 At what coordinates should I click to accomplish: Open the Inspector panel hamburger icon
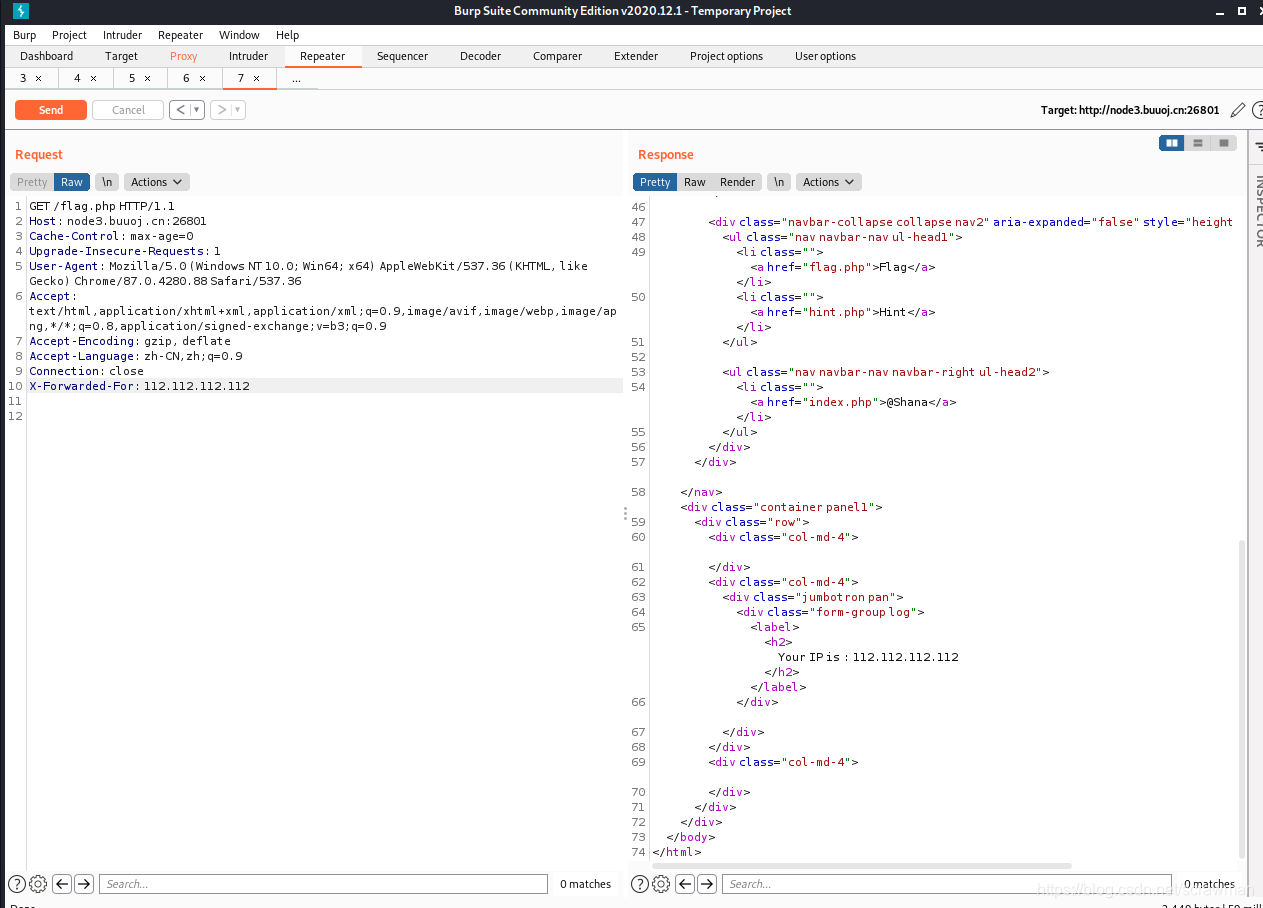(x=1257, y=146)
